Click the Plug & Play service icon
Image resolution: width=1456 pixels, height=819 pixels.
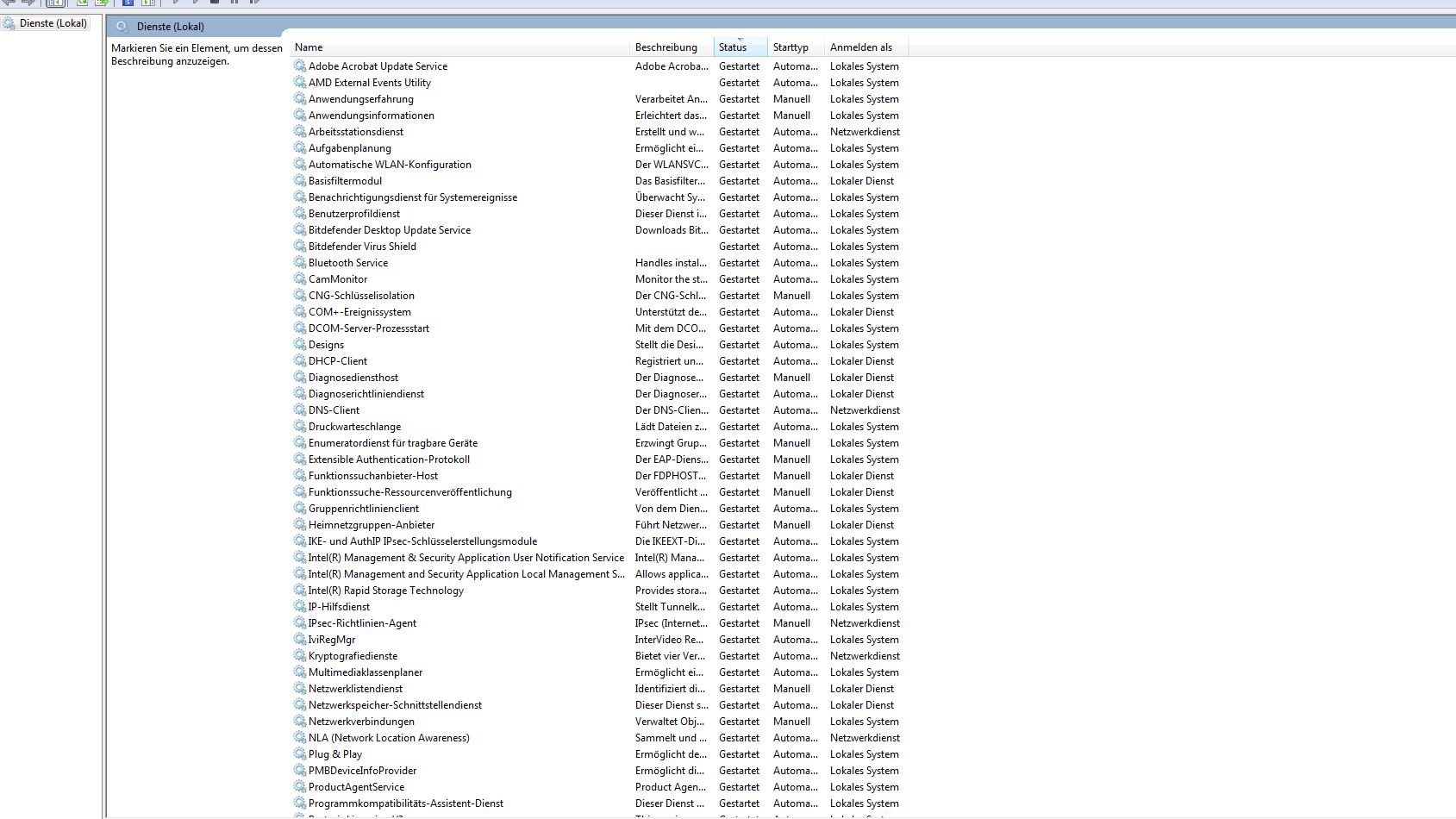pyautogui.click(x=300, y=754)
